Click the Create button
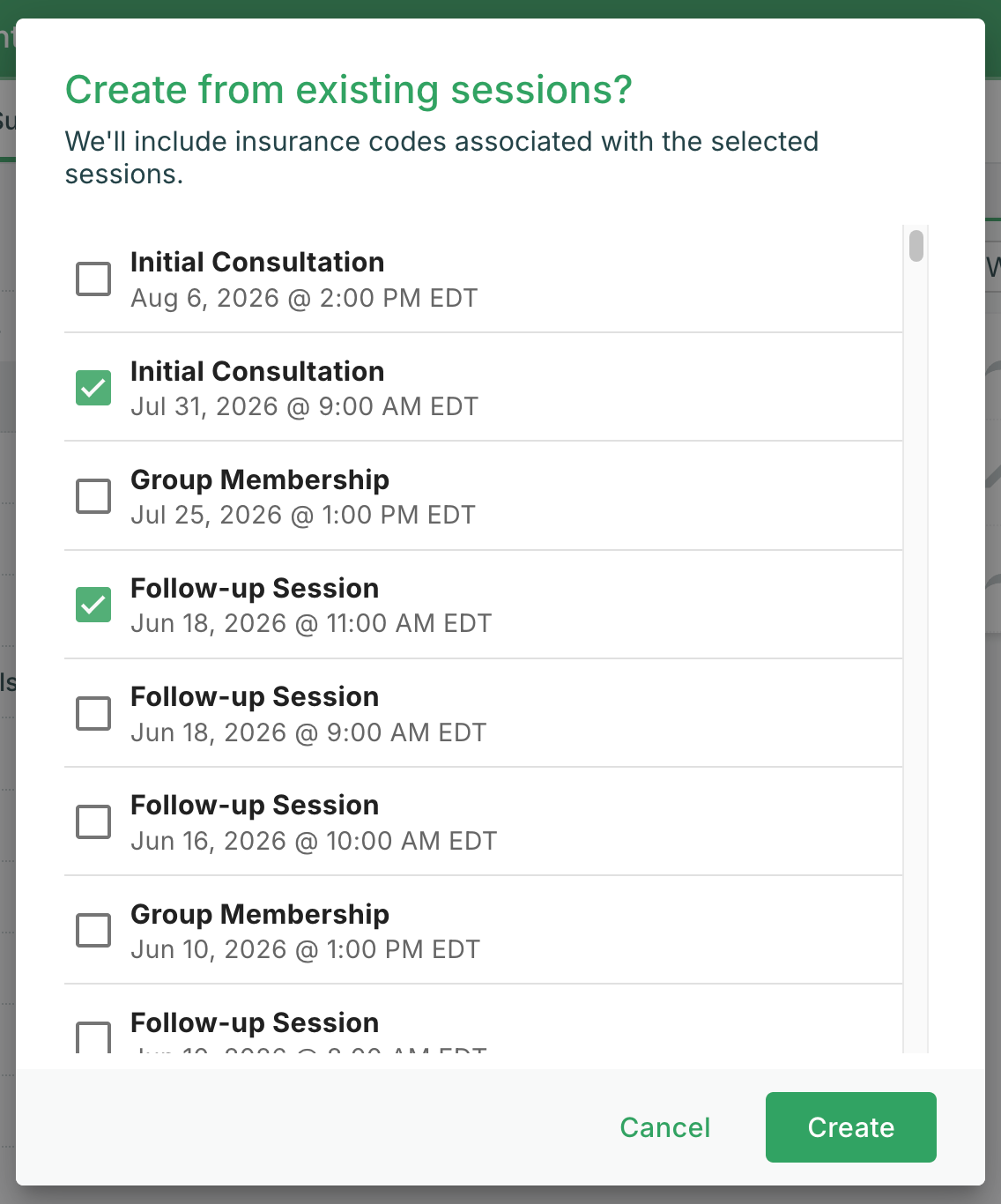Image resolution: width=1001 pixels, height=1204 pixels. [851, 1127]
